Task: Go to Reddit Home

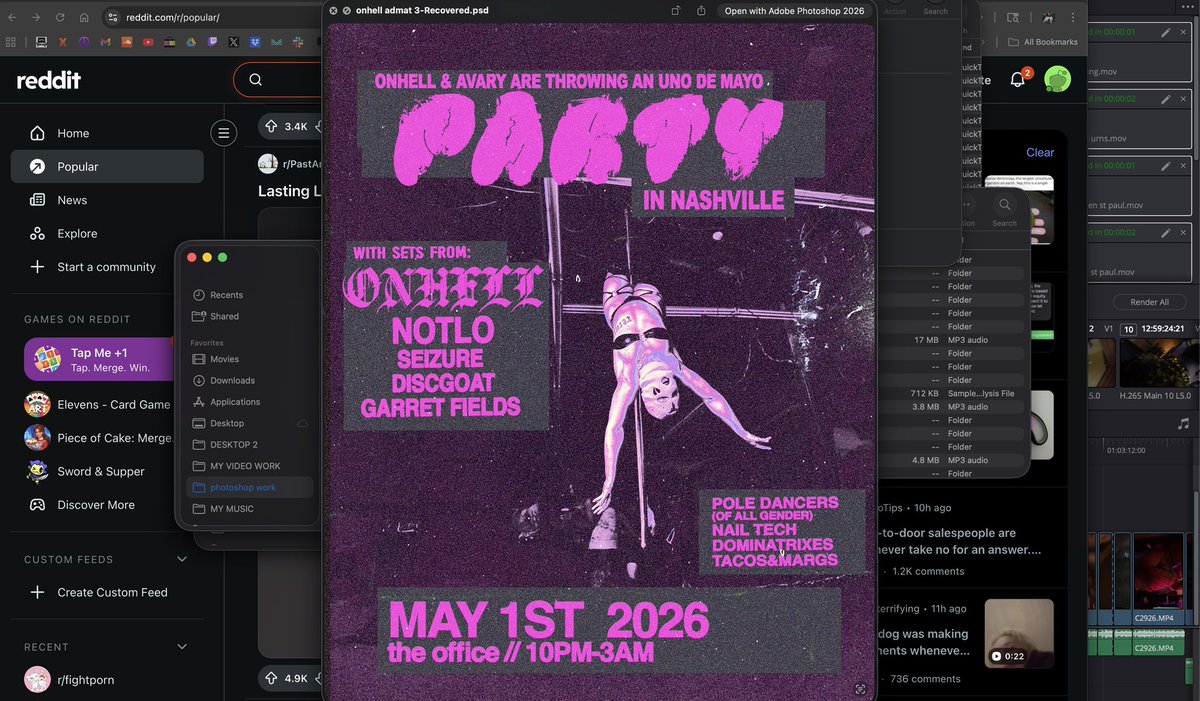Action: pos(107,133)
